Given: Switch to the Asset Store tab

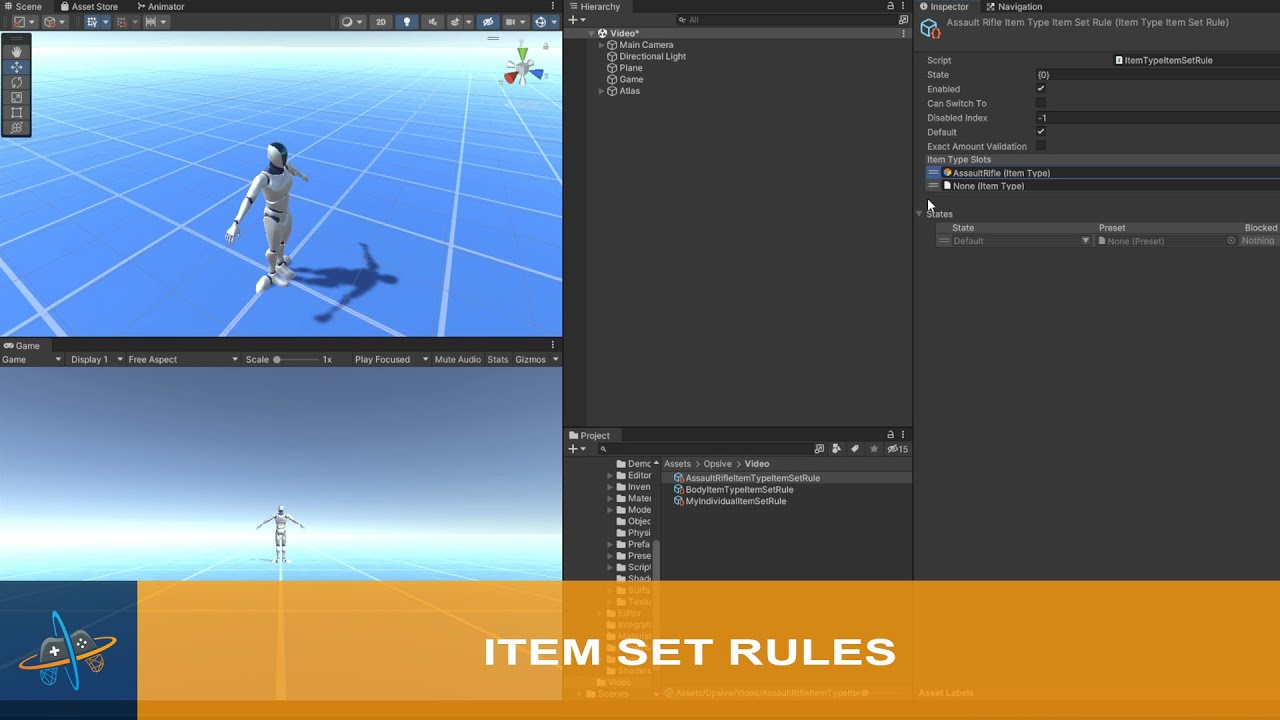Looking at the screenshot, I should click(88, 6).
